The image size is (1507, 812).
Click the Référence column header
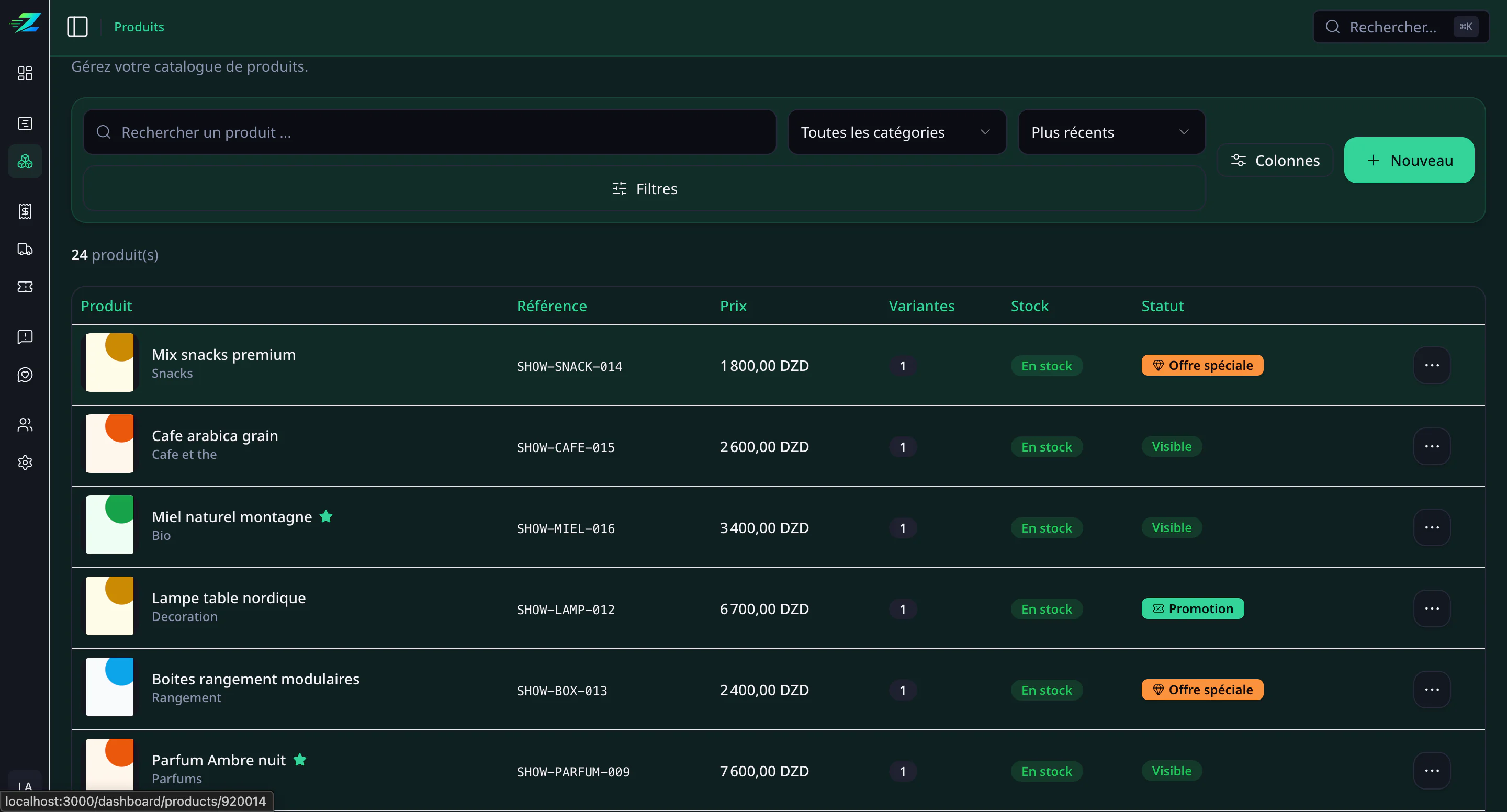pos(552,306)
